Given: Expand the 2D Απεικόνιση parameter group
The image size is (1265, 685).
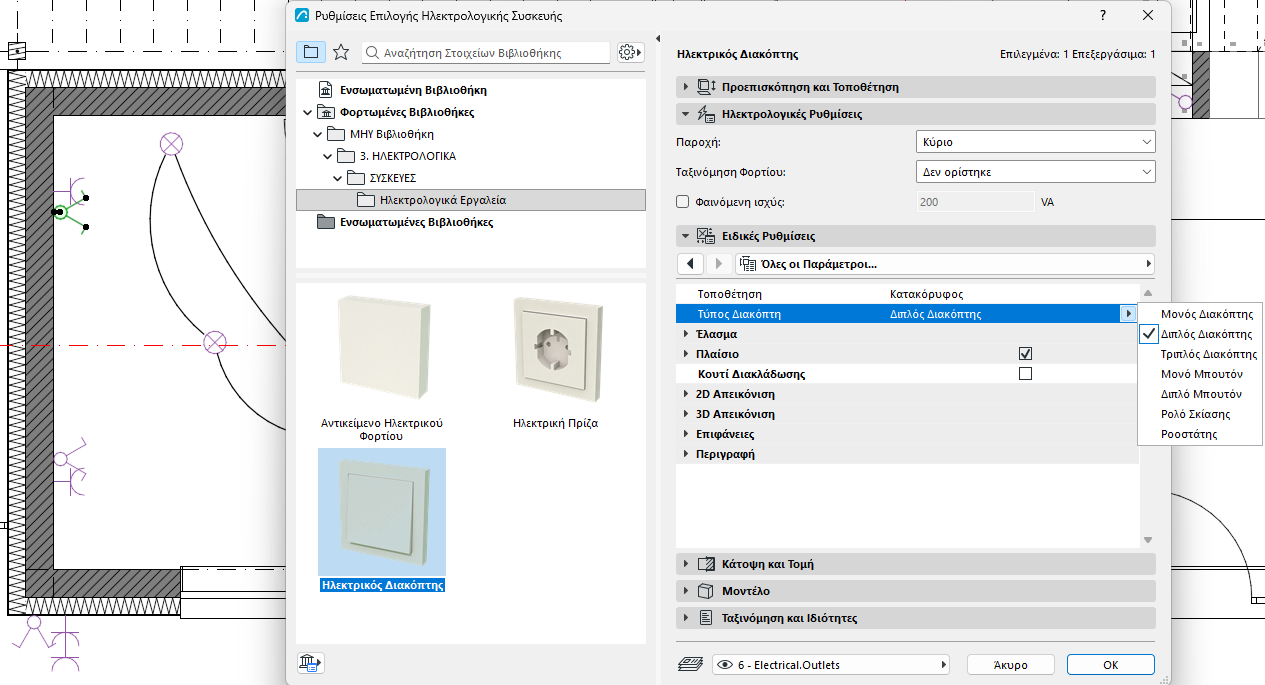Looking at the screenshot, I should click(685, 394).
